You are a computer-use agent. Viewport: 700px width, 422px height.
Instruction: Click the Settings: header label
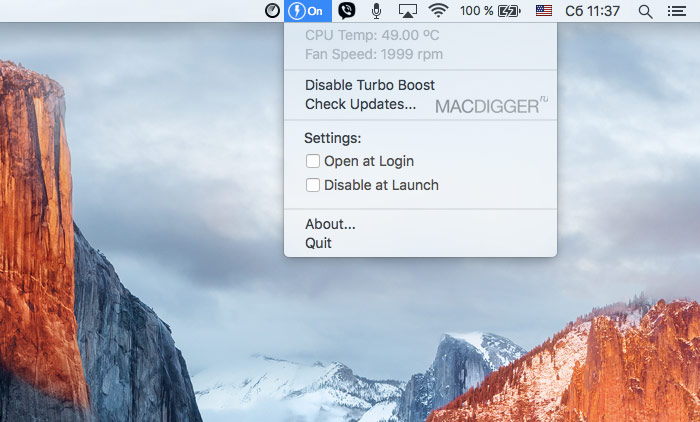click(332, 138)
